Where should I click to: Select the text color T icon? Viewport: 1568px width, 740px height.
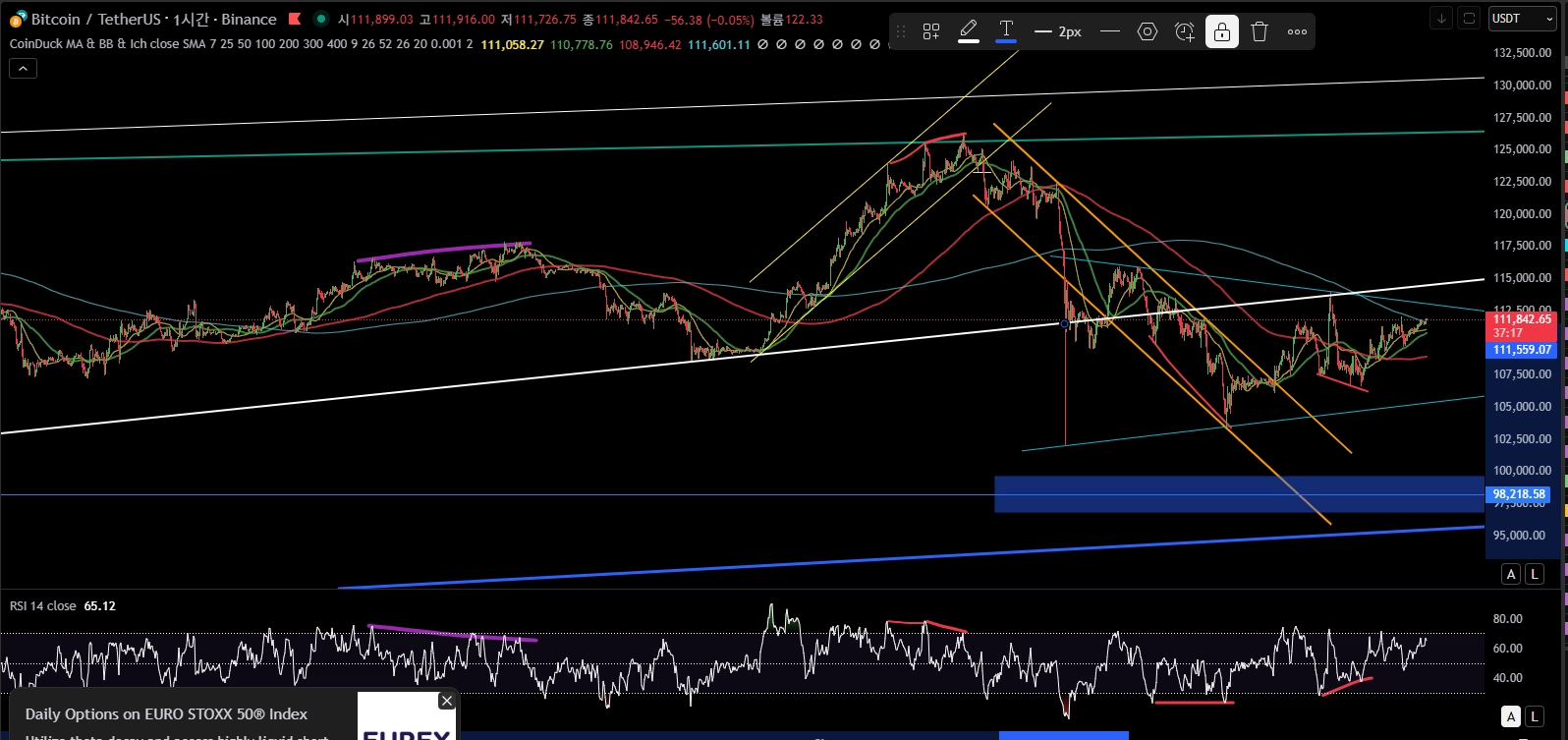click(1006, 31)
